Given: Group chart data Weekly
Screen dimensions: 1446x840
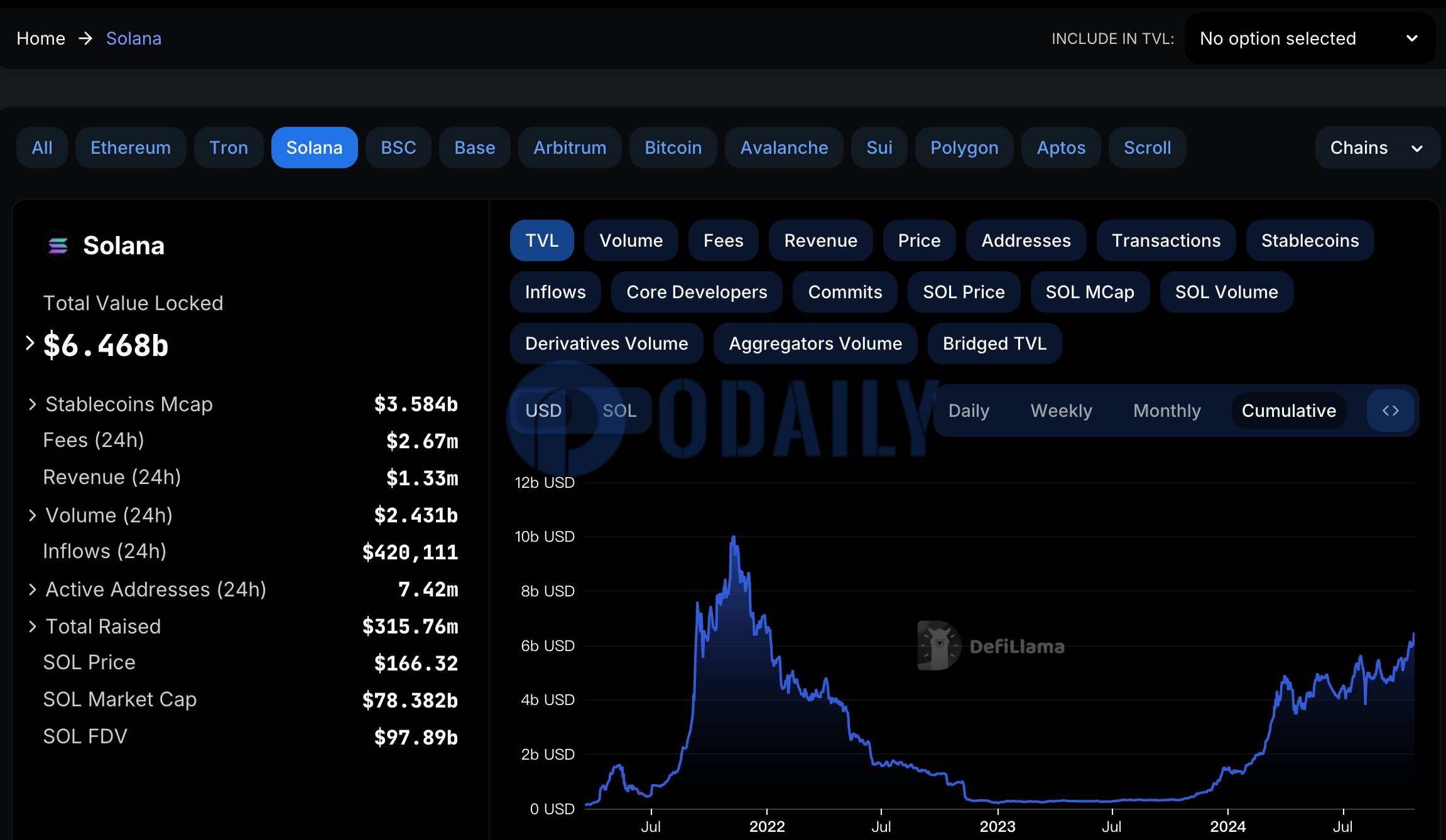Looking at the screenshot, I should coord(1061,411).
